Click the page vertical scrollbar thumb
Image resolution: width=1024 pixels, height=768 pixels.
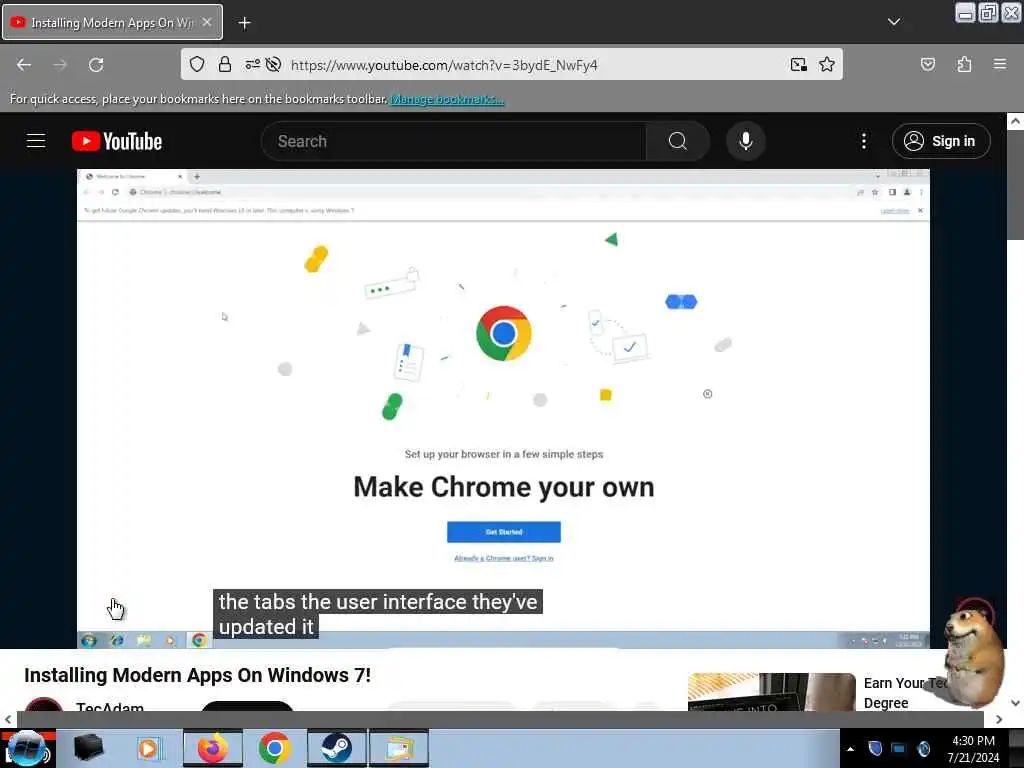pos(1015,185)
